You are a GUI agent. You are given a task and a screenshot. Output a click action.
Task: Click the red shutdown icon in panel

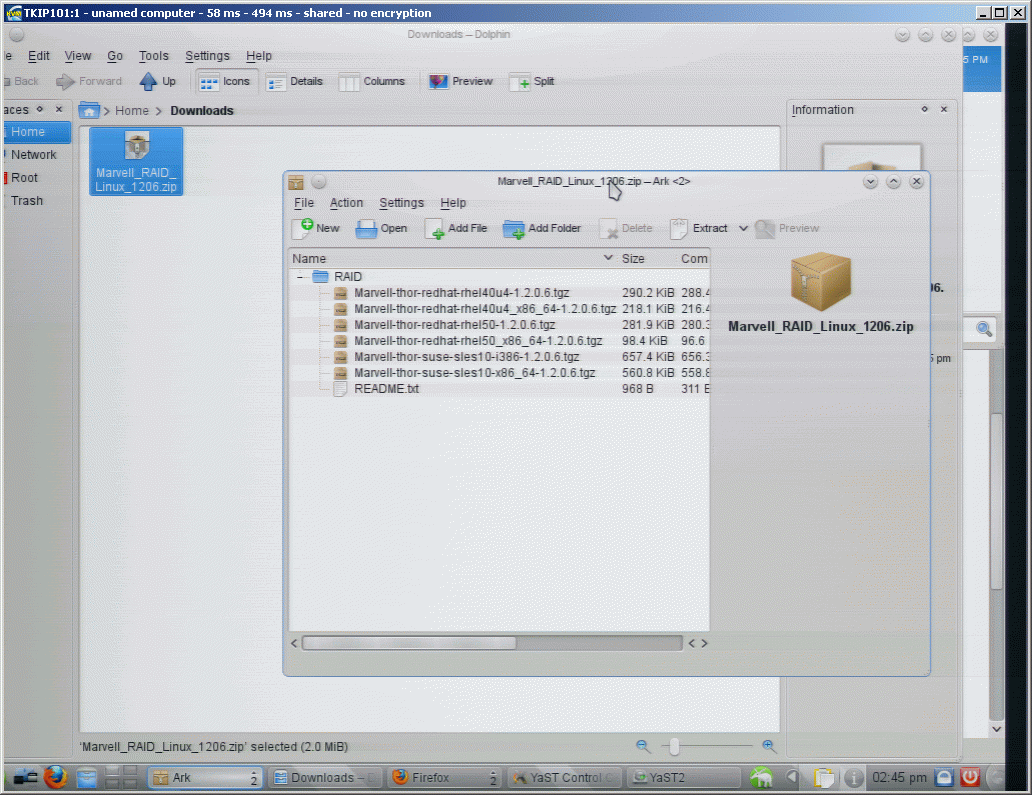point(970,778)
